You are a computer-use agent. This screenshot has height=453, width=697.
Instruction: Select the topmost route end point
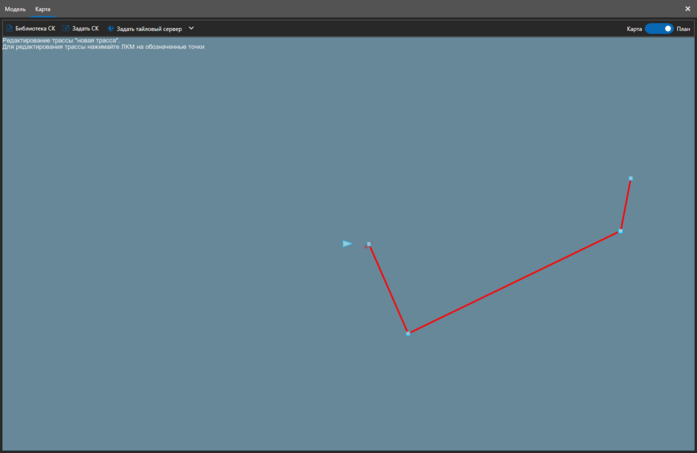click(x=630, y=179)
